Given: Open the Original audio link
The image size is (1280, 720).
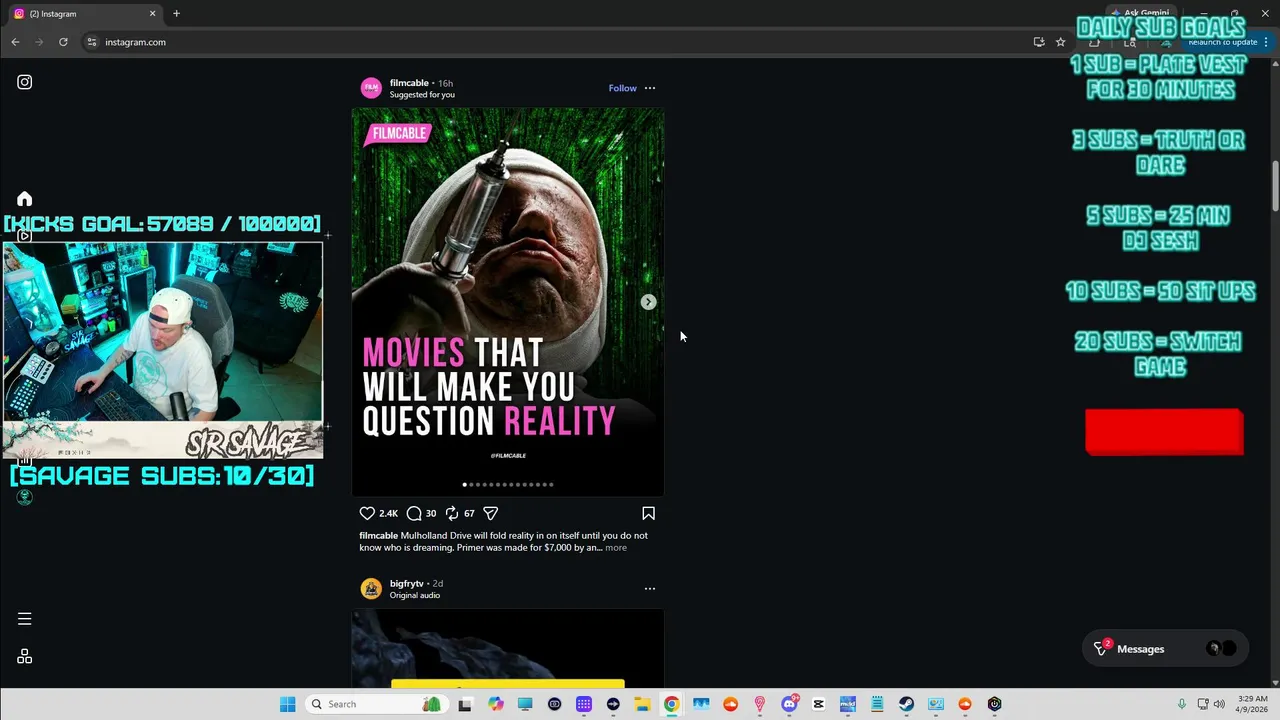Looking at the screenshot, I should click(415, 595).
